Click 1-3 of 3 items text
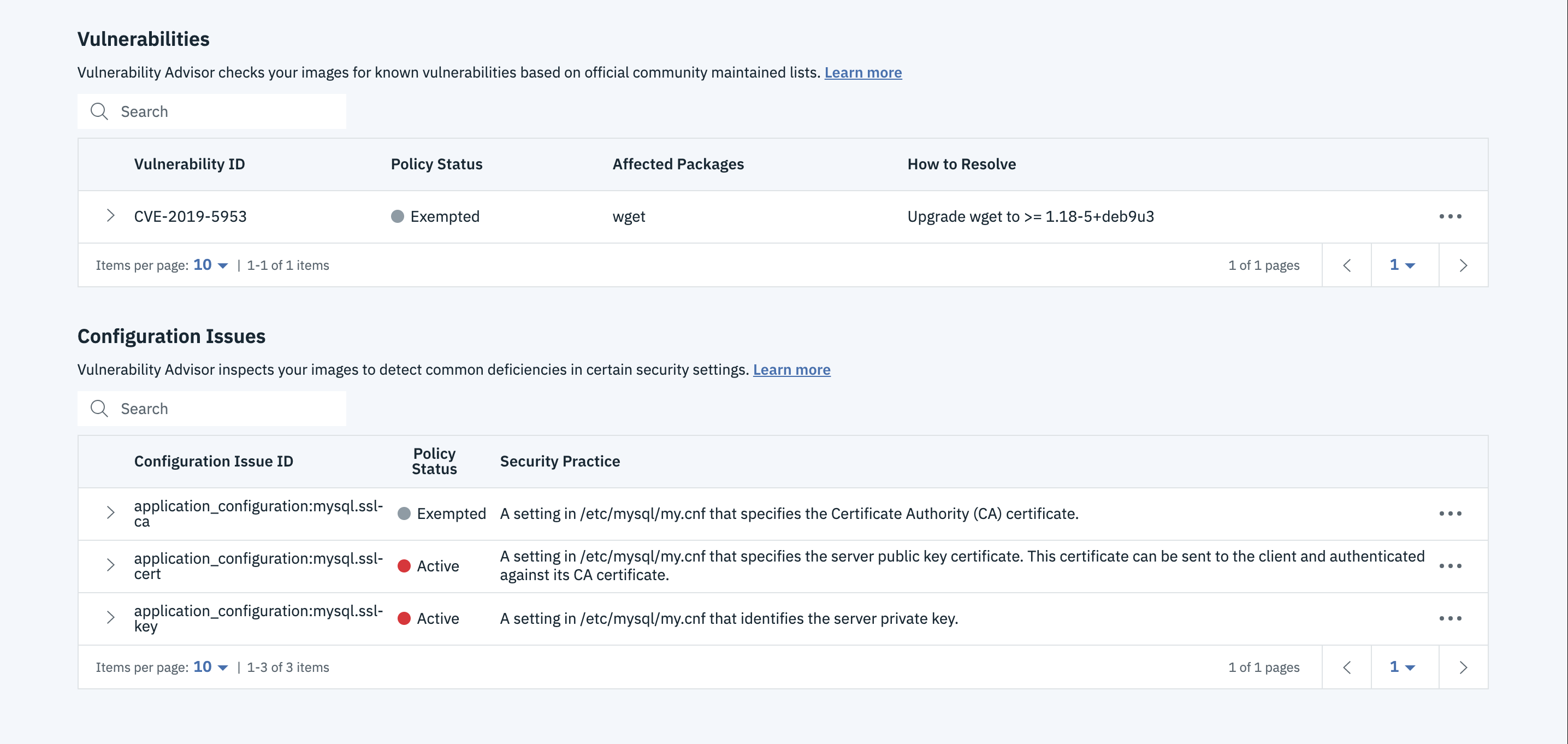 pos(288,668)
